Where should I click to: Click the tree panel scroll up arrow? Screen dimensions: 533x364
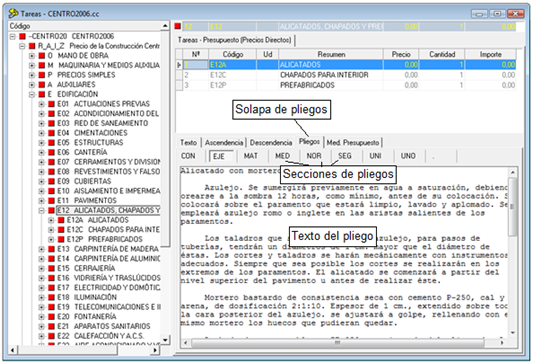coord(165,26)
